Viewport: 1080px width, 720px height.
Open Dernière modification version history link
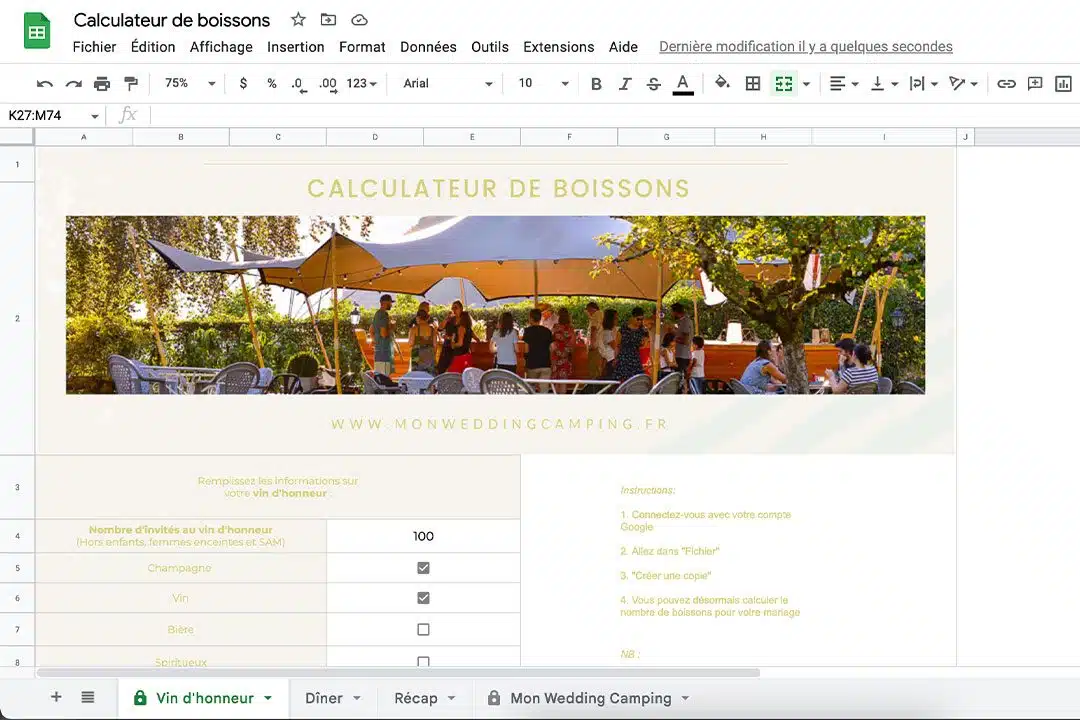pos(806,46)
